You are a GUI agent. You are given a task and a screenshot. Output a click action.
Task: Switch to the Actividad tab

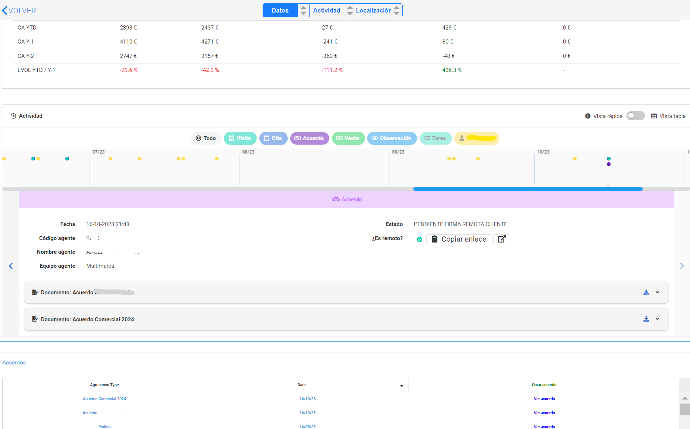point(327,10)
